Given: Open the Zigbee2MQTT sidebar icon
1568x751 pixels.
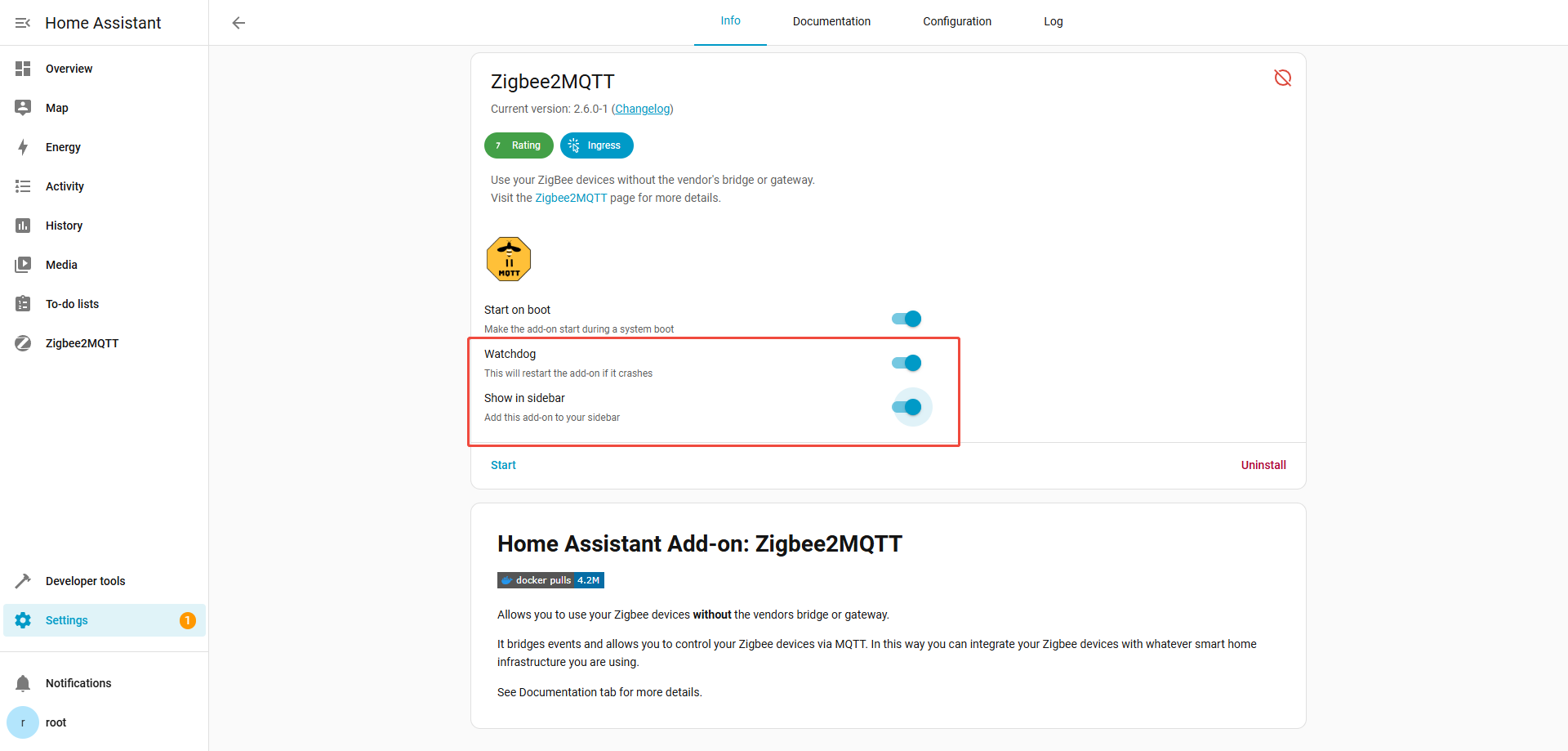Looking at the screenshot, I should click(x=23, y=343).
